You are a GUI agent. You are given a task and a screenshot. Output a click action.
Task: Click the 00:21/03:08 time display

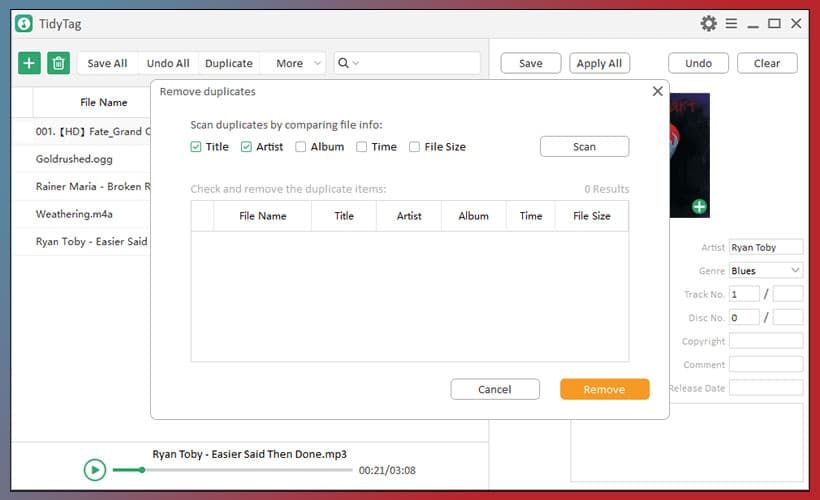(x=388, y=470)
